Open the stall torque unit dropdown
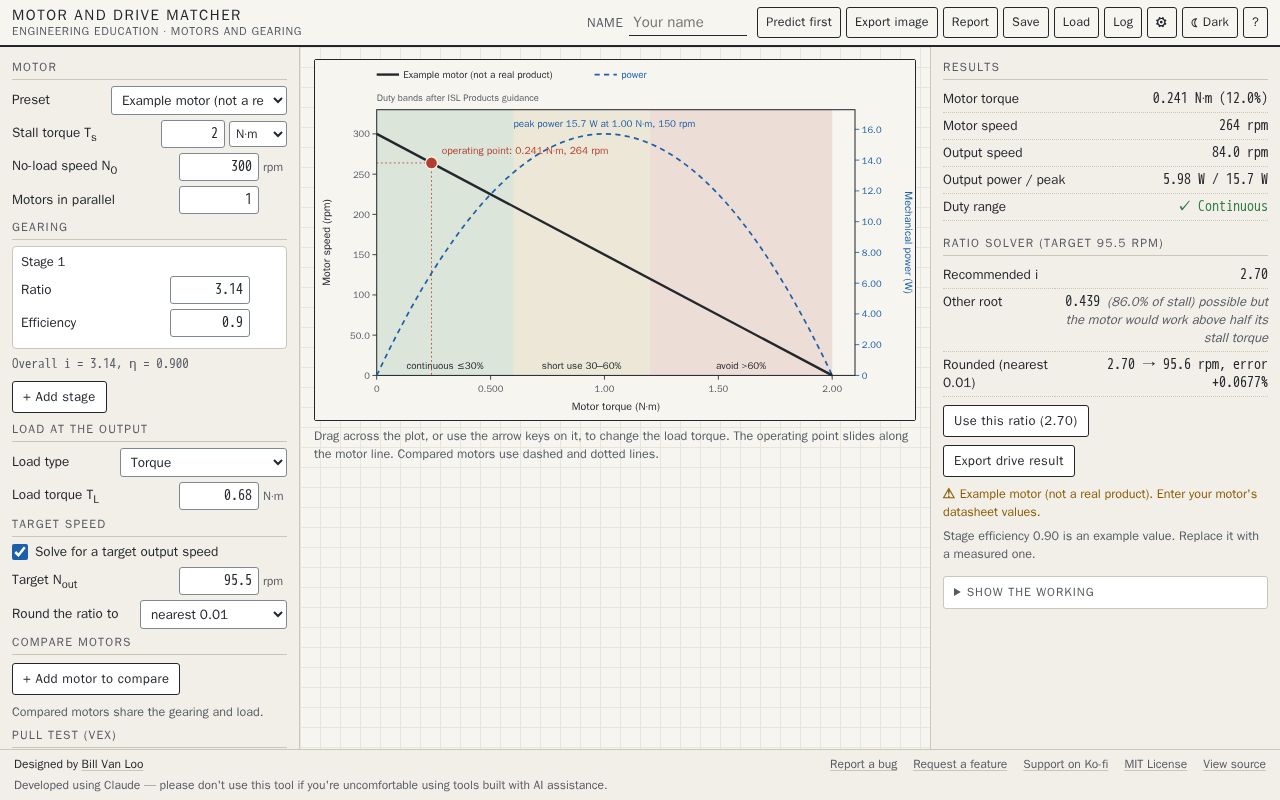1280x800 pixels. pos(258,134)
